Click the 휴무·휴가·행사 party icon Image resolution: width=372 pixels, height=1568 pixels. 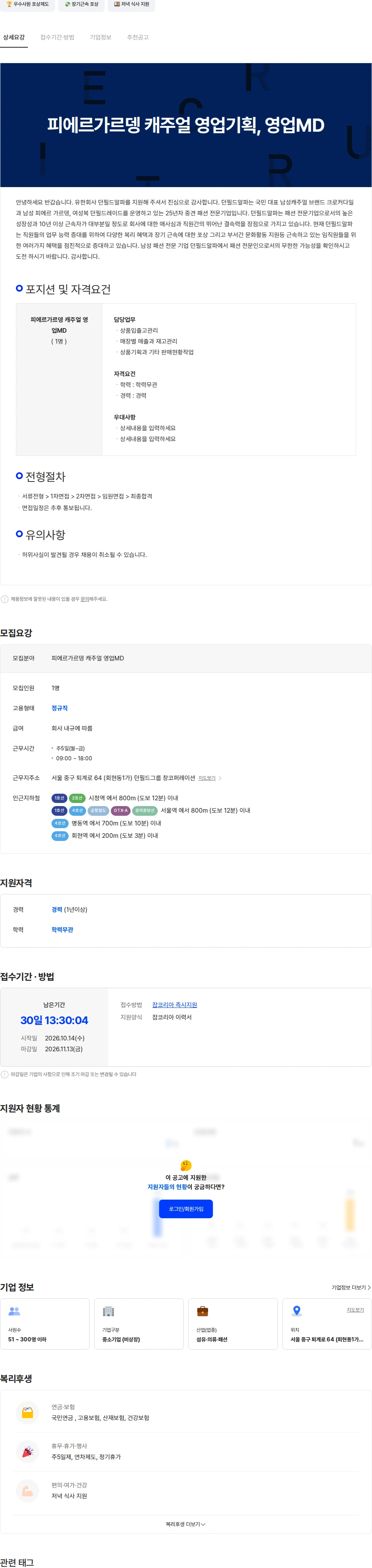[x=28, y=1452]
